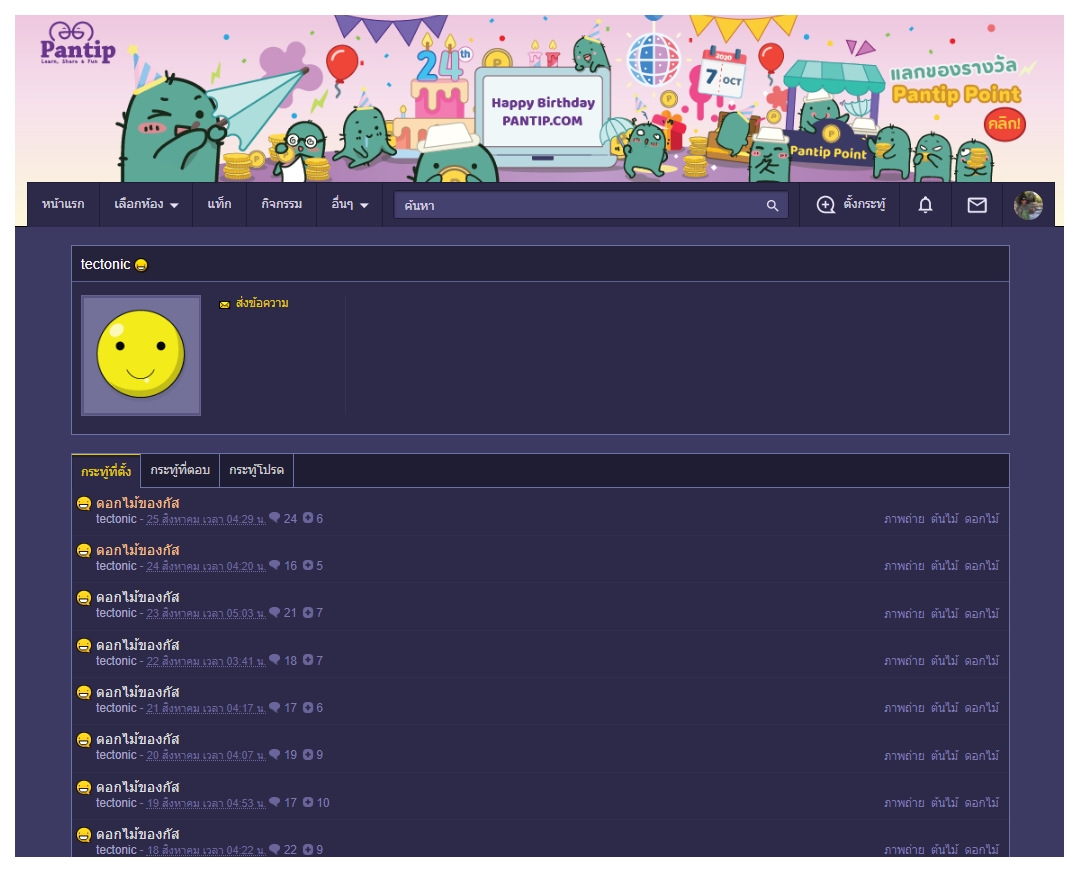Open user avatar in navigation bar
The width and height of the screenshot is (1079, 872).
point(1028,205)
